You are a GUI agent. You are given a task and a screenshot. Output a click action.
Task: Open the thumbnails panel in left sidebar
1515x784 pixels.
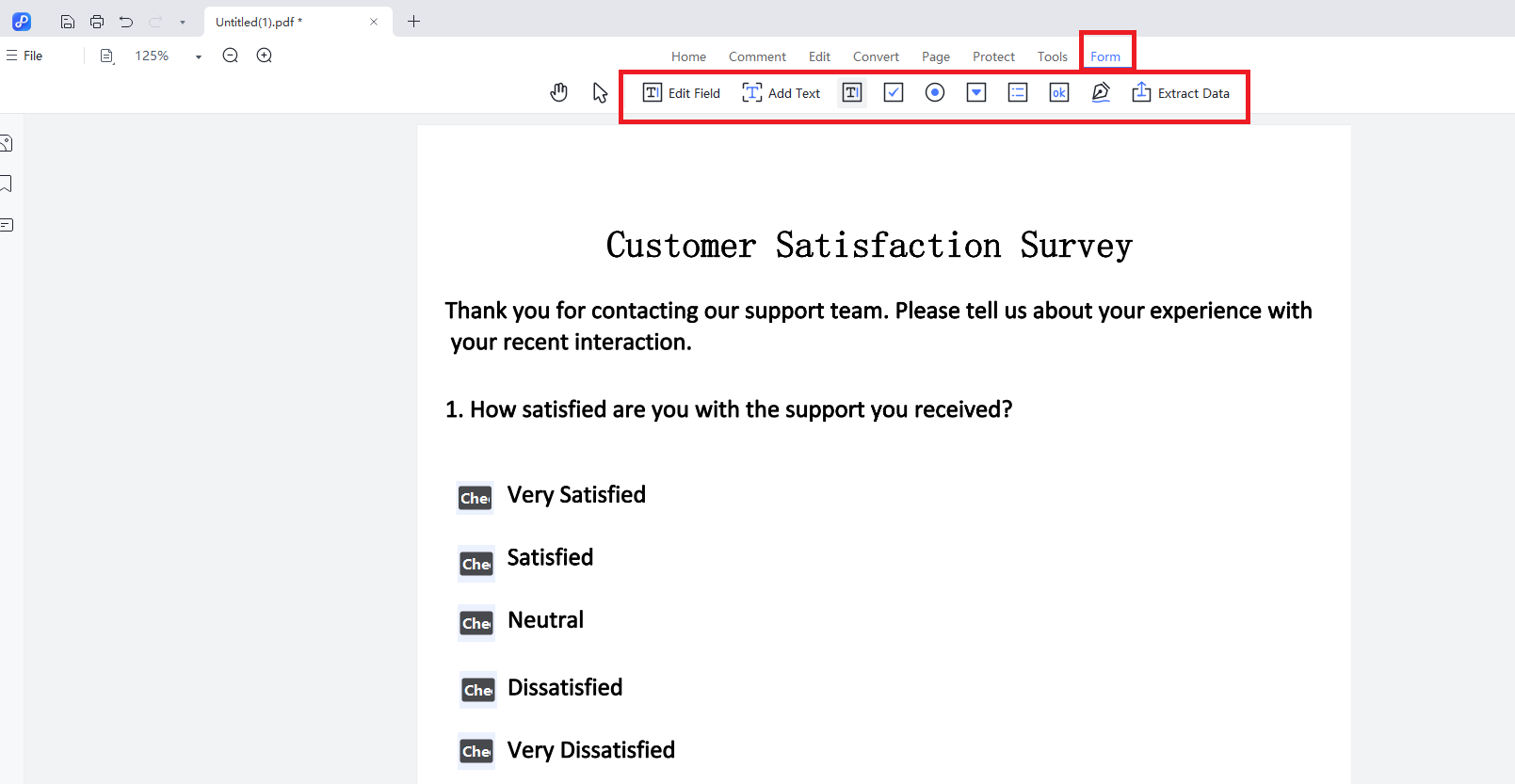6,143
